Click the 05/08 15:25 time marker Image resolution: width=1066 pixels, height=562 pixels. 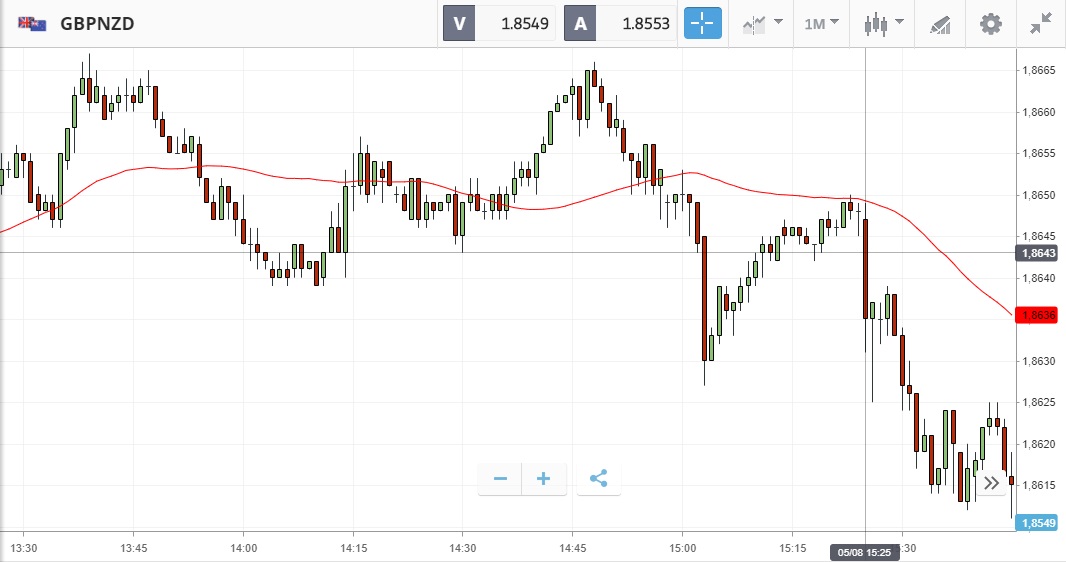[864, 552]
